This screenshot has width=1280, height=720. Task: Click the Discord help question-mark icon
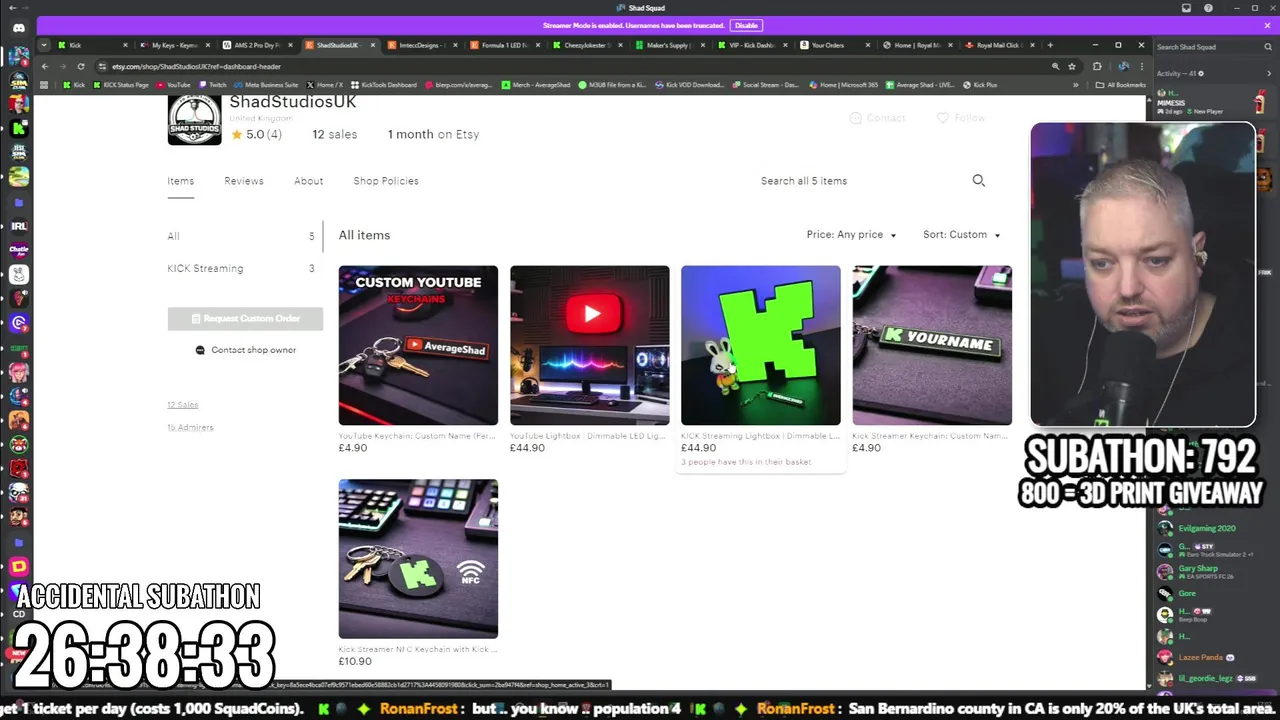point(1207,8)
